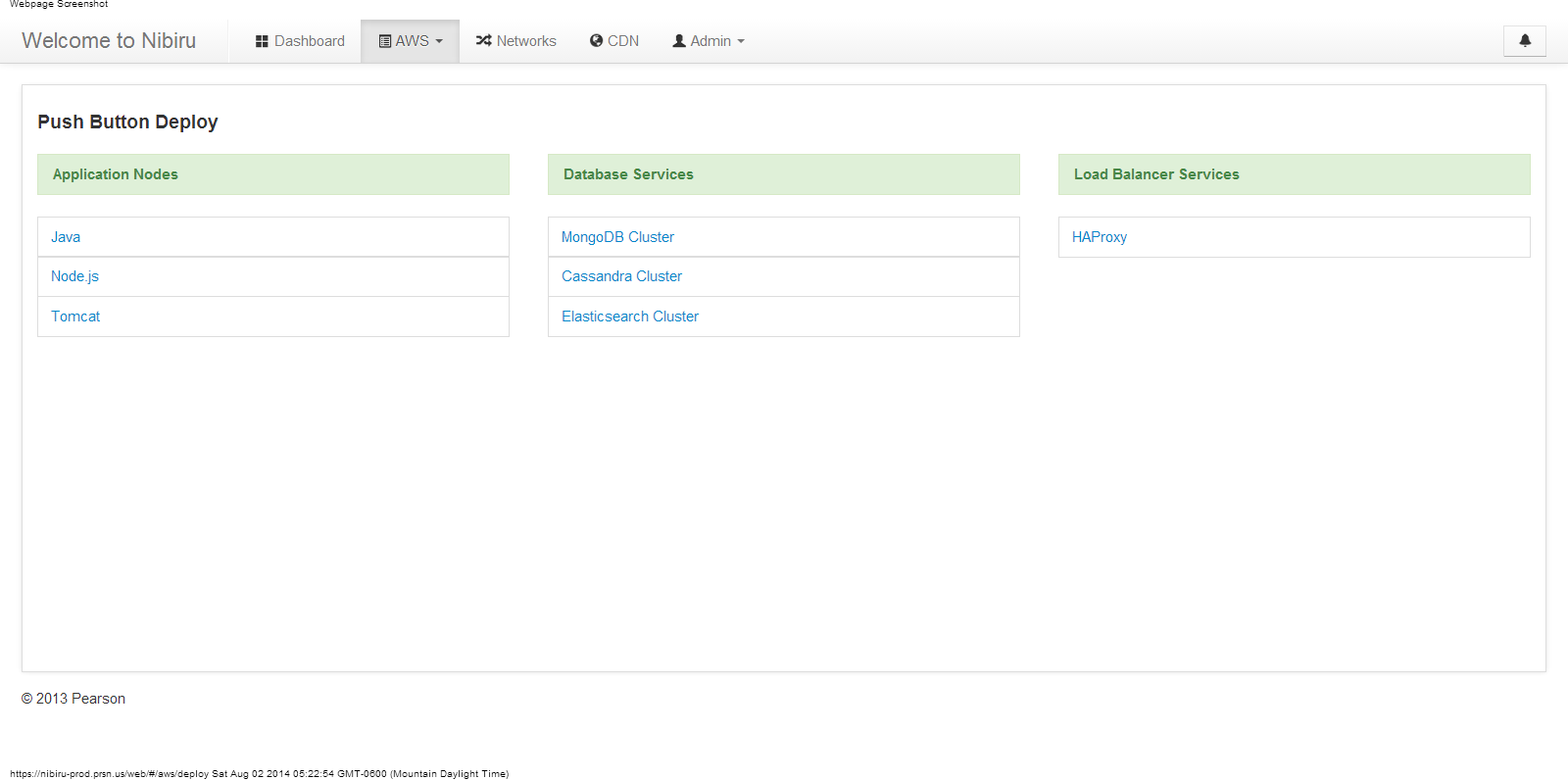
Task: Click the Networks shuffle icon
Action: pyautogui.click(x=483, y=41)
